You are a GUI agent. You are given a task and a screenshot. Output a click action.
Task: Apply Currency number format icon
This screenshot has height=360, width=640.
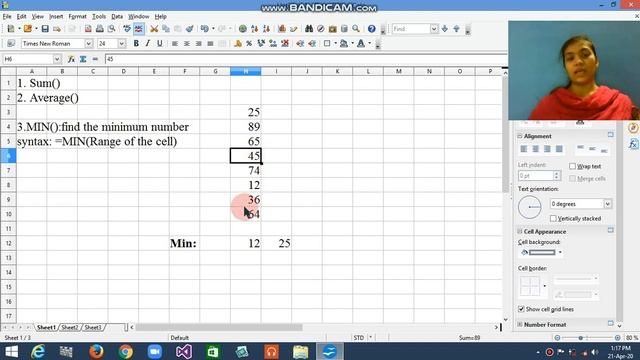(x=238, y=43)
